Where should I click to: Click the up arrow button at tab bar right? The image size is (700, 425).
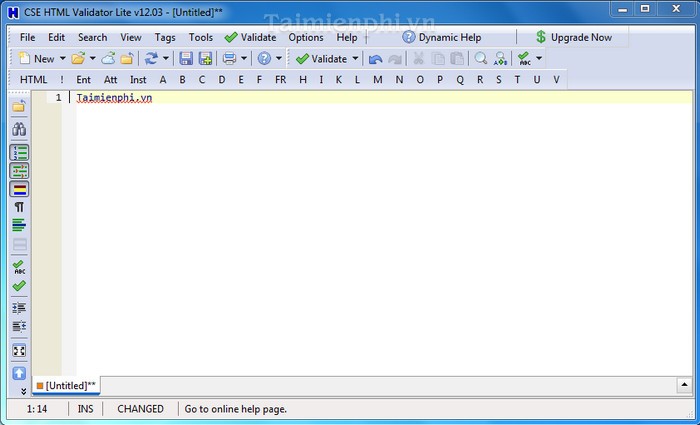pyautogui.click(x=684, y=385)
